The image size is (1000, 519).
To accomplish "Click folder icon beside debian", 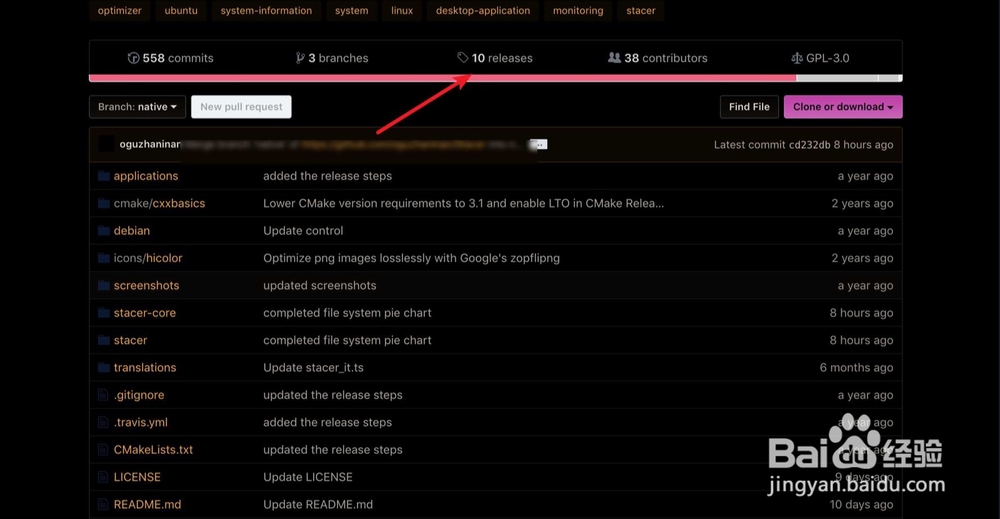I will (103, 231).
